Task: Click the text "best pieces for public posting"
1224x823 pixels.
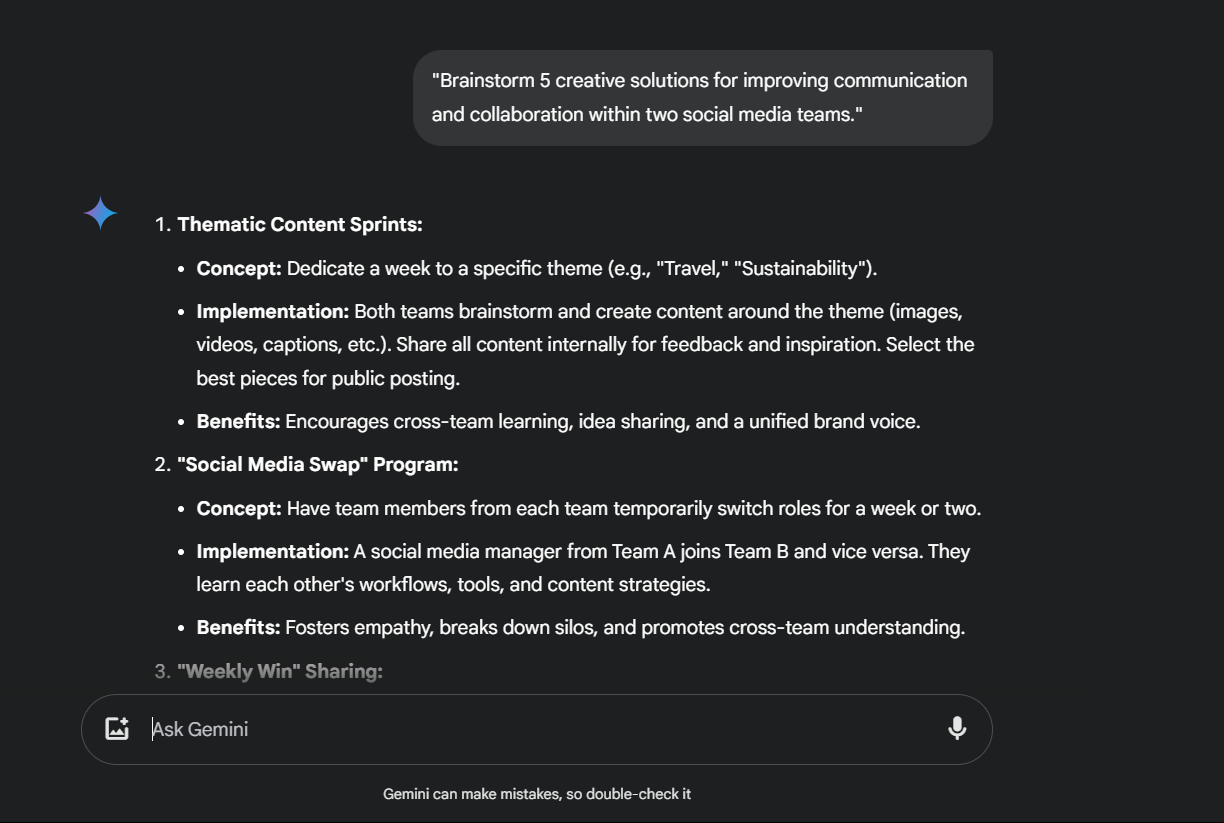Action: tap(328, 379)
